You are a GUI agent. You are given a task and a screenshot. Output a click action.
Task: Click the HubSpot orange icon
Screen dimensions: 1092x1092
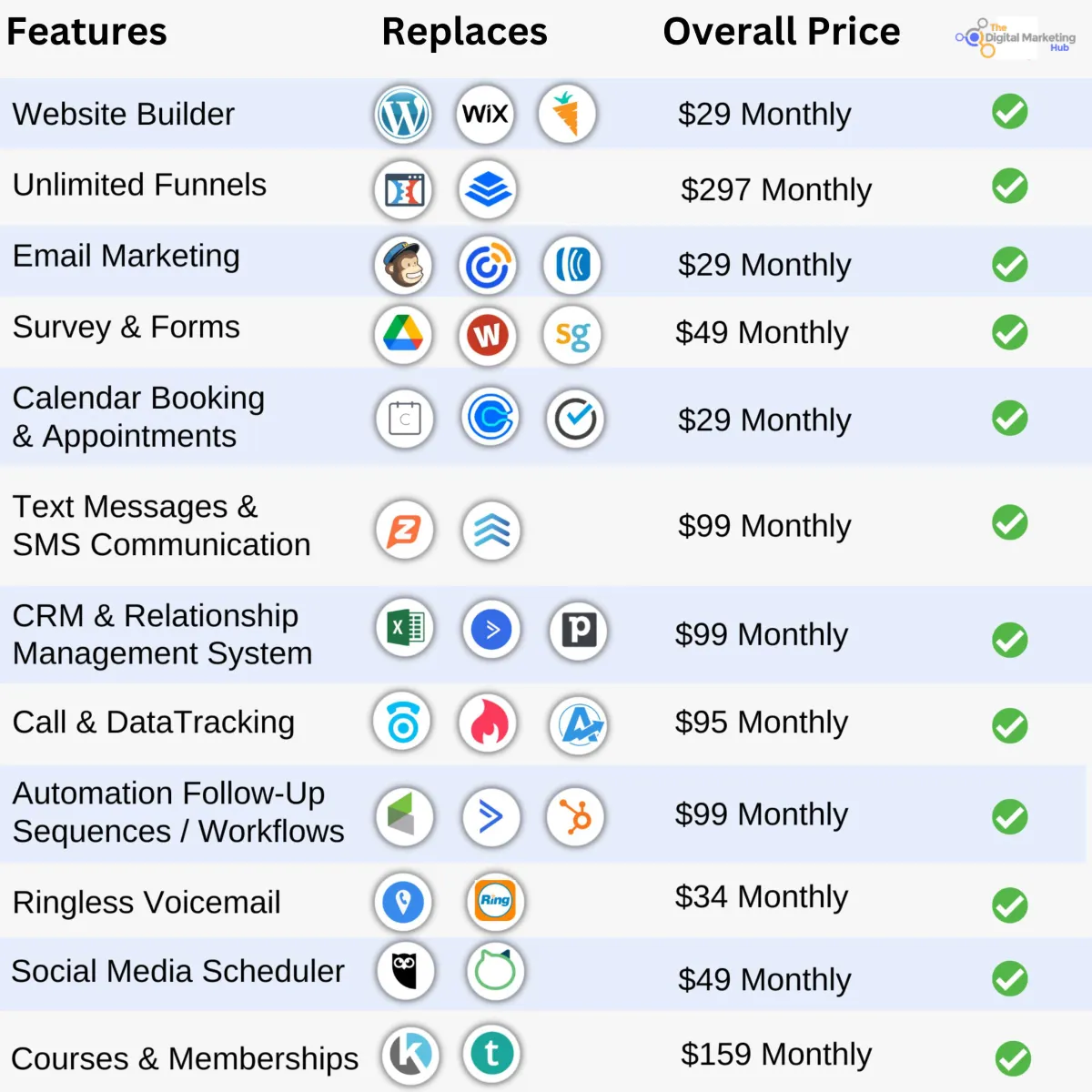tap(575, 817)
